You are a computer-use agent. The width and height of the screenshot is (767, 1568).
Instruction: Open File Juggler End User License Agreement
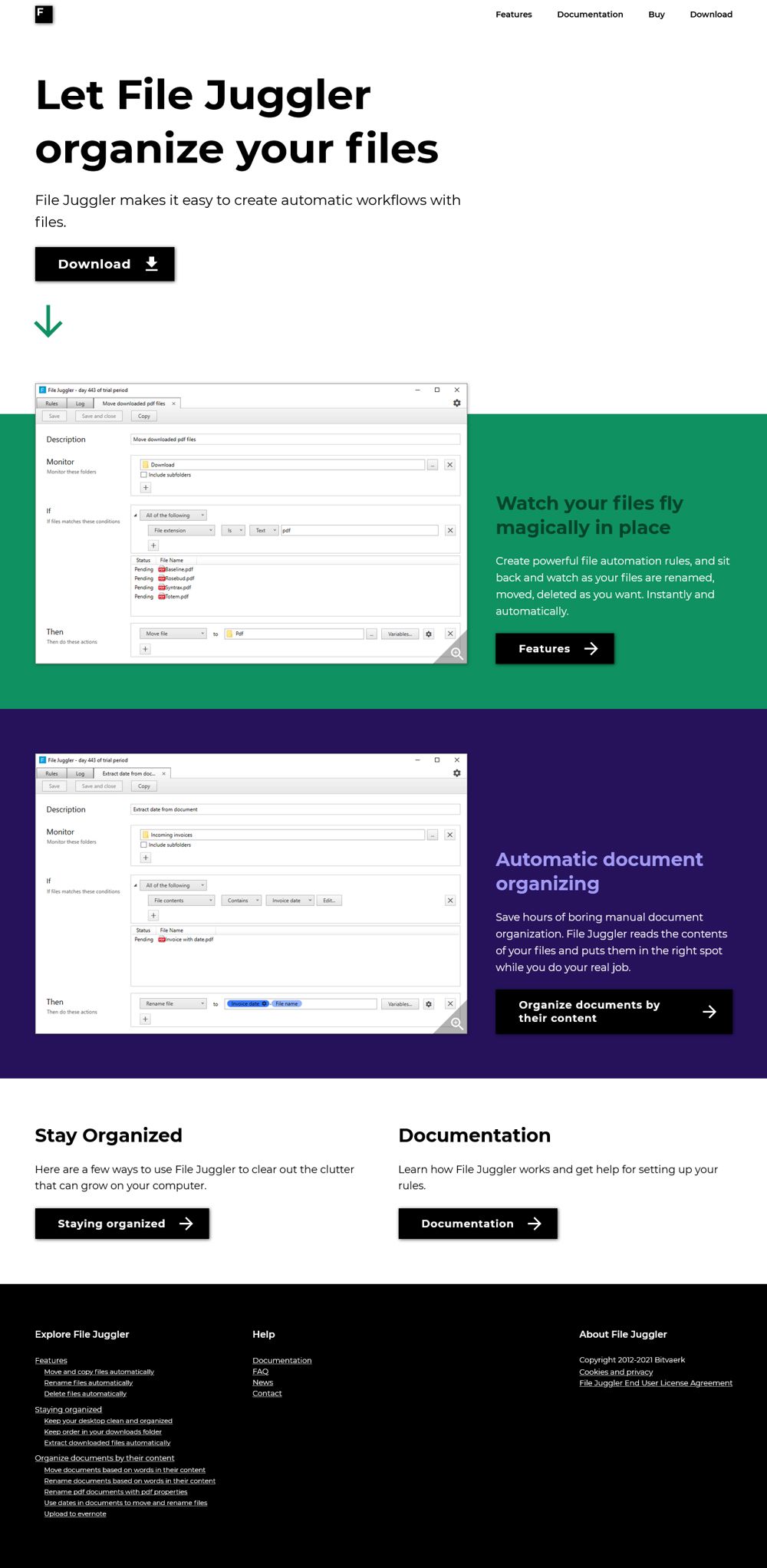[656, 1383]
